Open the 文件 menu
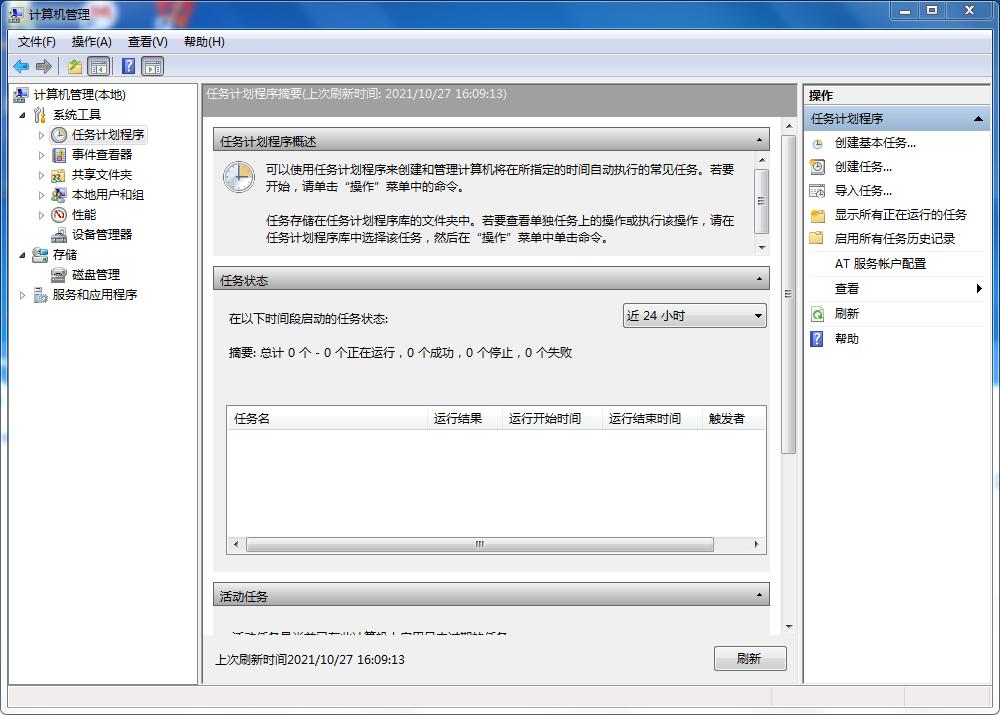Screen dimensions: 1000x715 pos(37,42)
